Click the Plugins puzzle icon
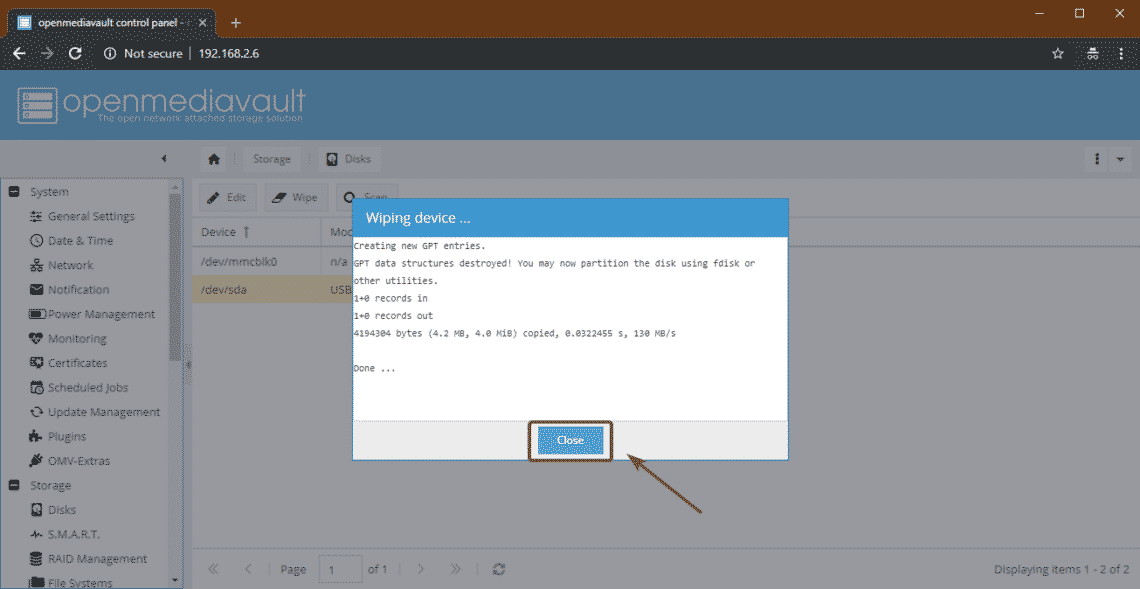1140x589 pixels. (36, 436)
